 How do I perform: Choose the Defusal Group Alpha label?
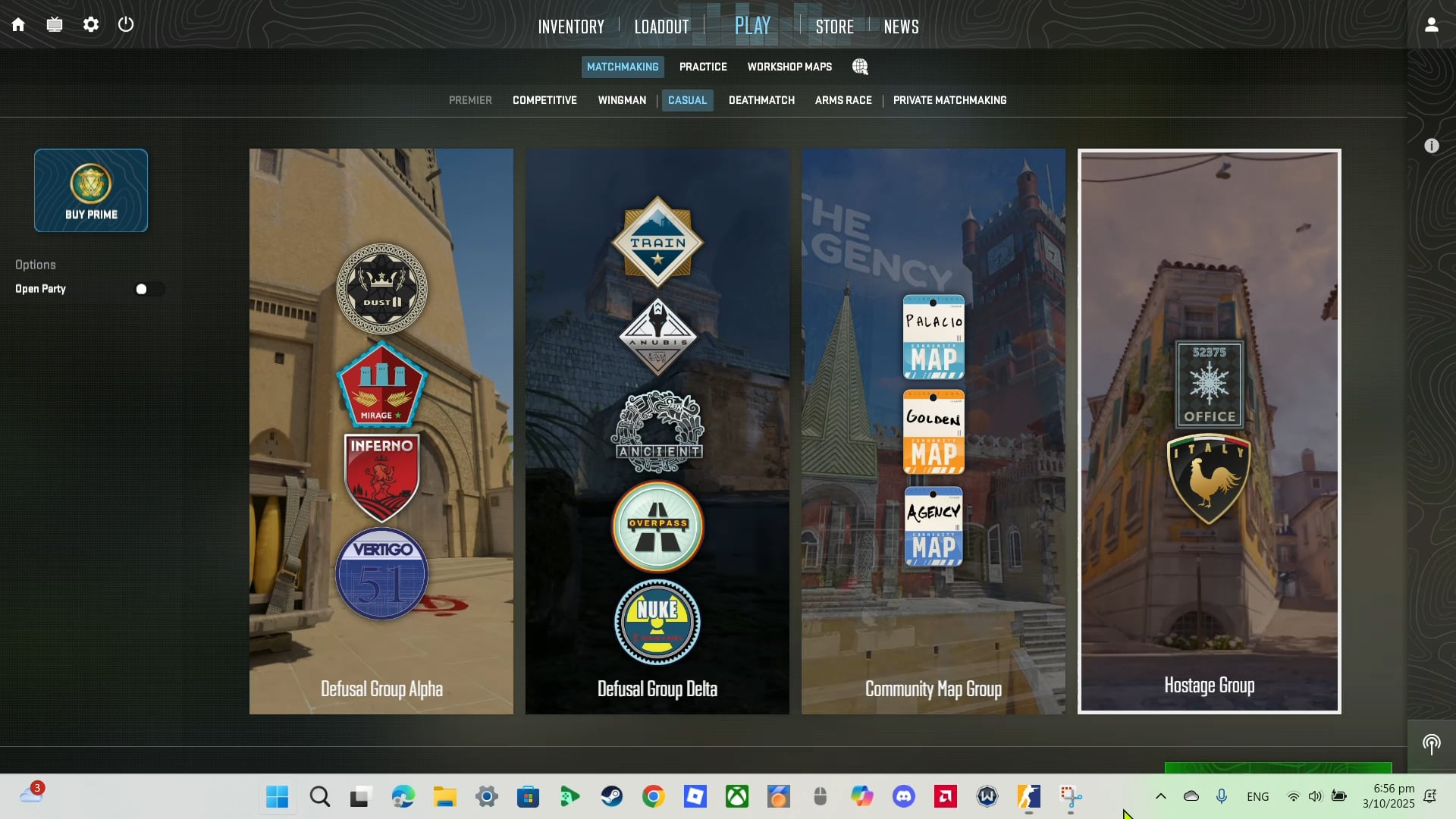[381, 689]
